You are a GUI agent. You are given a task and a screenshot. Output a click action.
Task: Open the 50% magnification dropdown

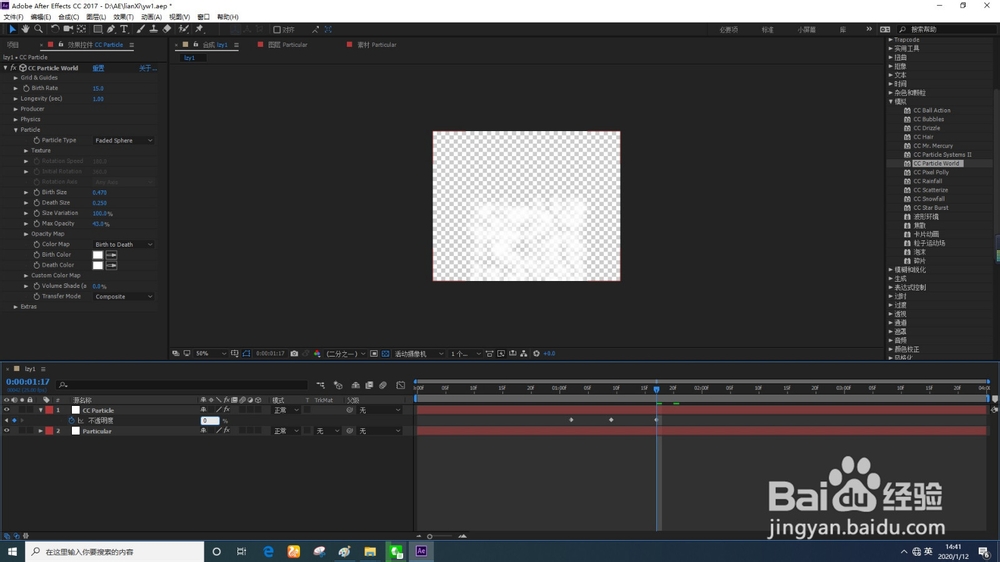pos(210,353)
